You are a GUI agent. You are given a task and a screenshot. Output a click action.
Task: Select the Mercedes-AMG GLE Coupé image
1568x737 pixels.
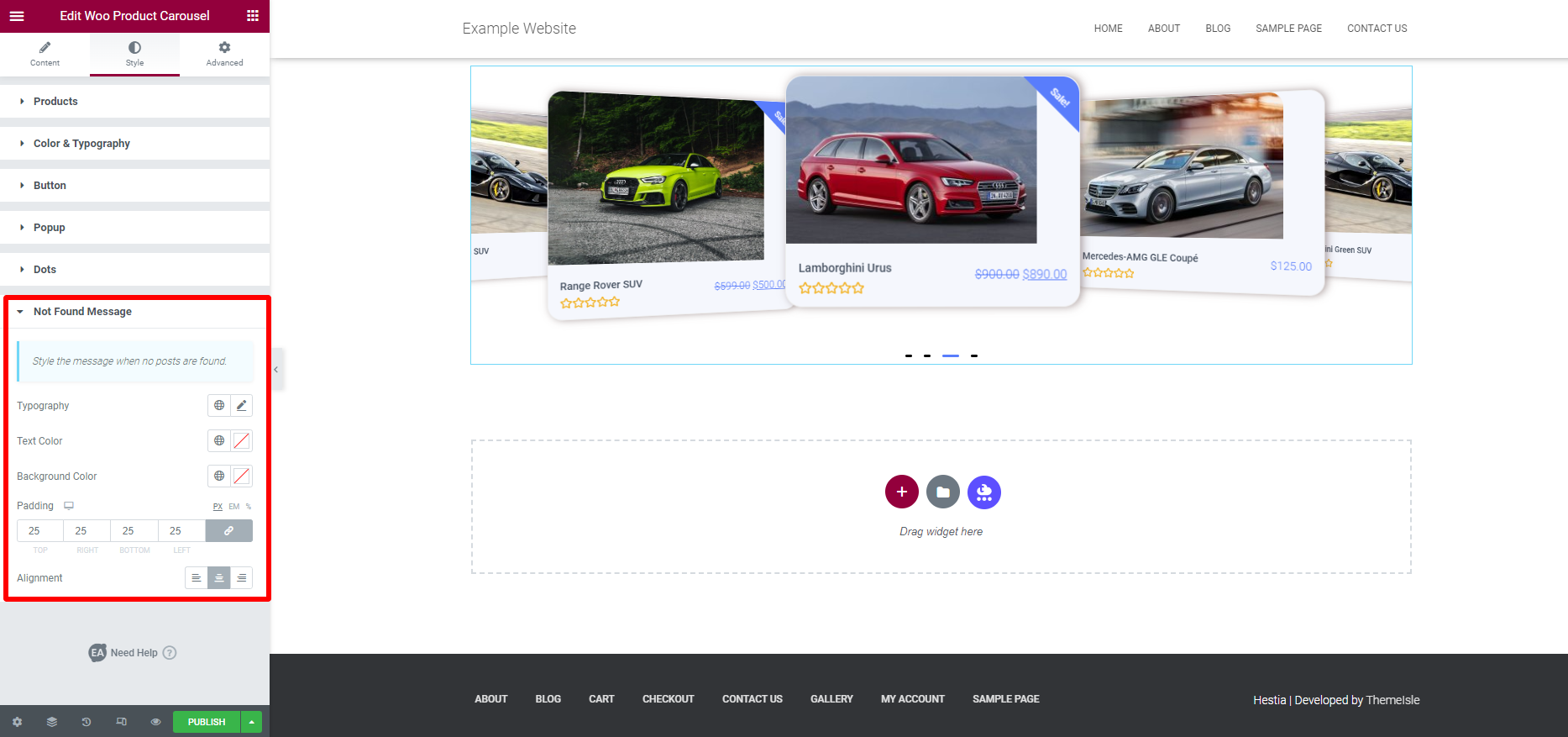click(1182, 166)
